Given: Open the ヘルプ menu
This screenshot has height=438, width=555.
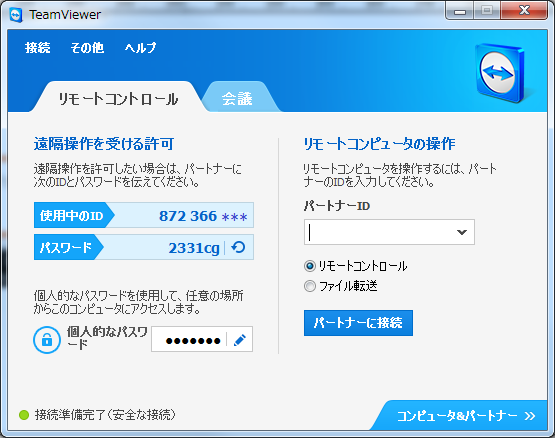Looking at the screenshot, I should [x=141, y=47].
